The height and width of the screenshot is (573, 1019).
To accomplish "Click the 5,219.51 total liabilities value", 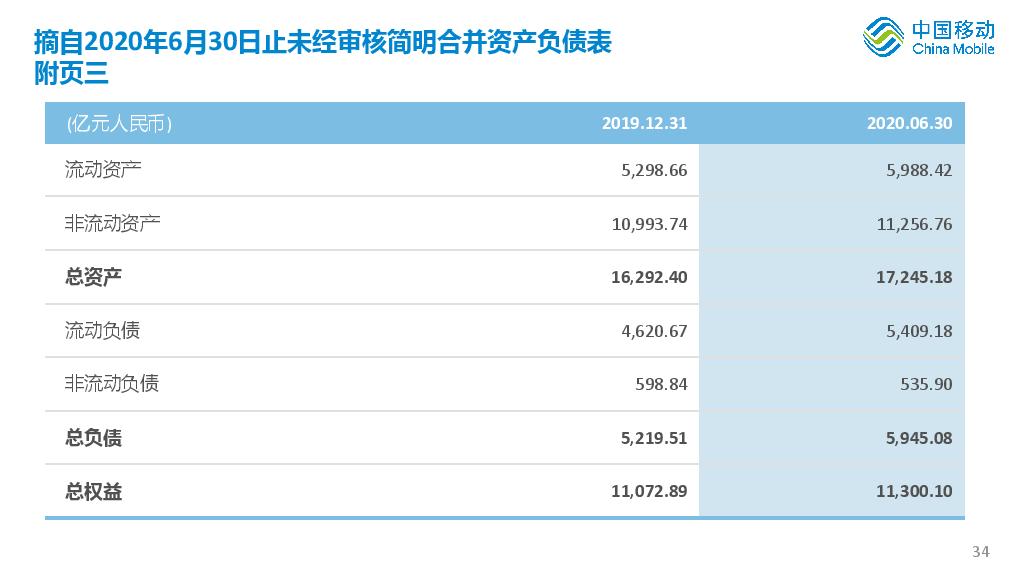I will click(x=654, y=439).
